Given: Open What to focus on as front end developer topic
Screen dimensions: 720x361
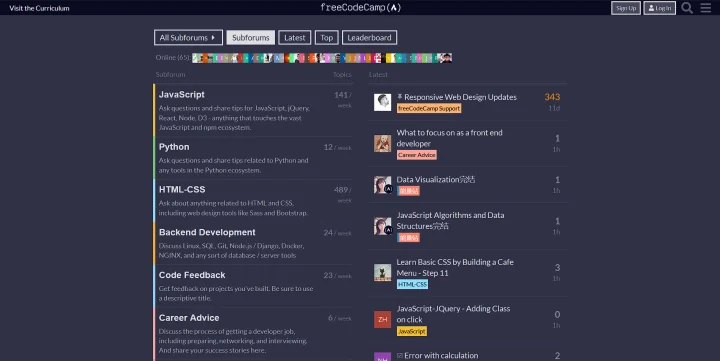Looking at the screenshot, I should pos(450,138).
